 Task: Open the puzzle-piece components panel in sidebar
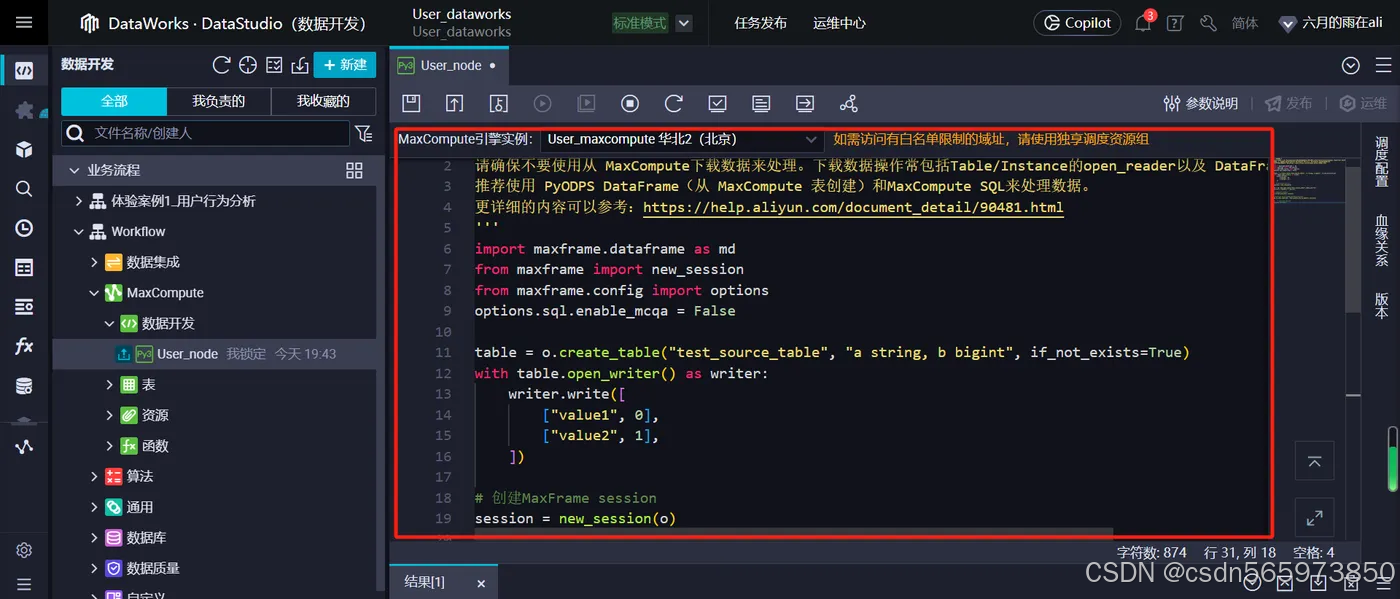pos(24,110)
